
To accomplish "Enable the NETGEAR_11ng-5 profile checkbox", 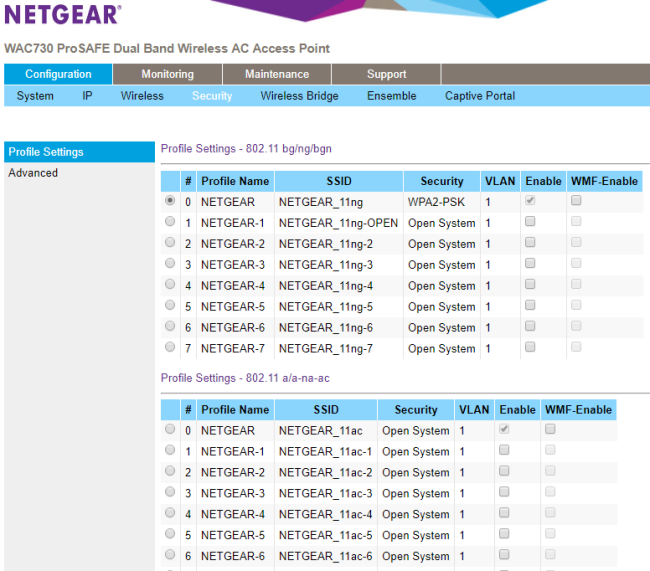I will coord(530,305).
